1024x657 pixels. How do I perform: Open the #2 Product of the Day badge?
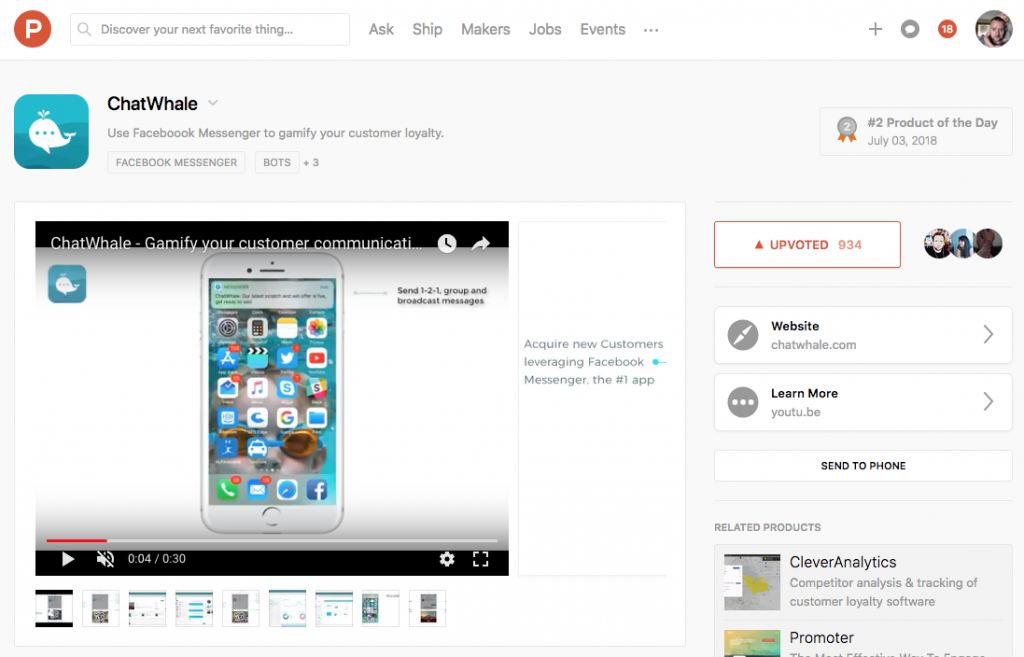point(916,131)
